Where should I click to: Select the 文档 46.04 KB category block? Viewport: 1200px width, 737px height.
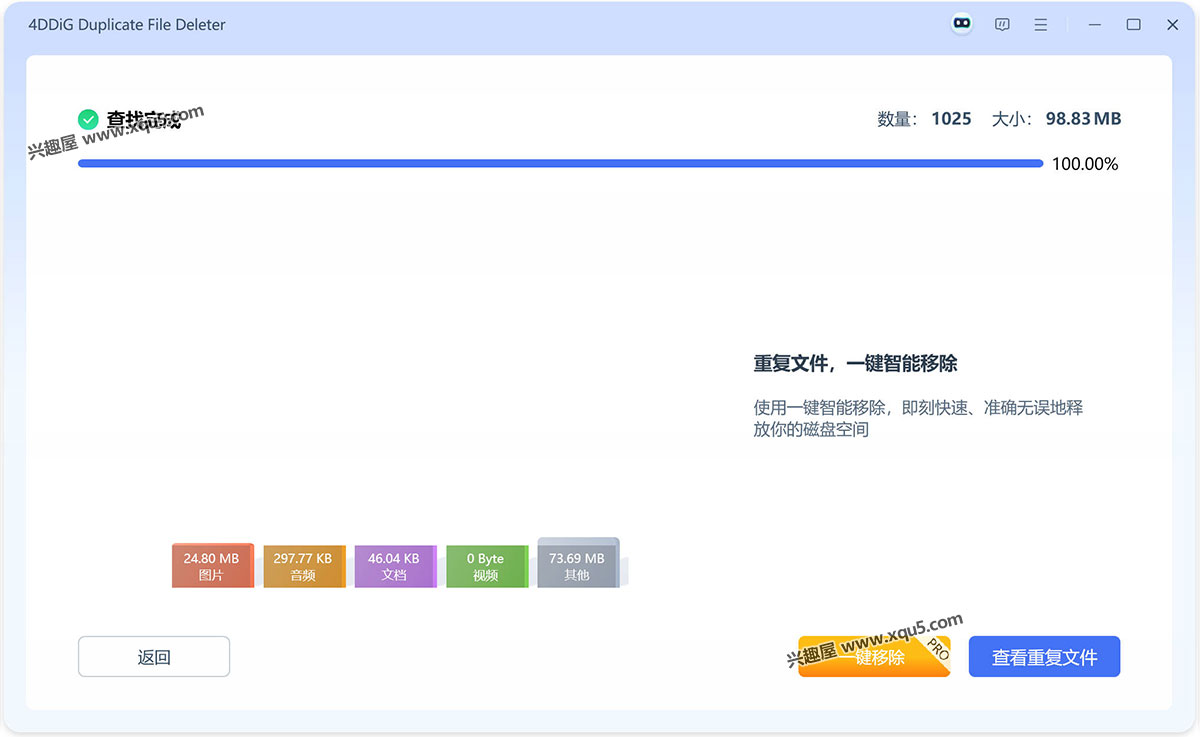point(395,566)
